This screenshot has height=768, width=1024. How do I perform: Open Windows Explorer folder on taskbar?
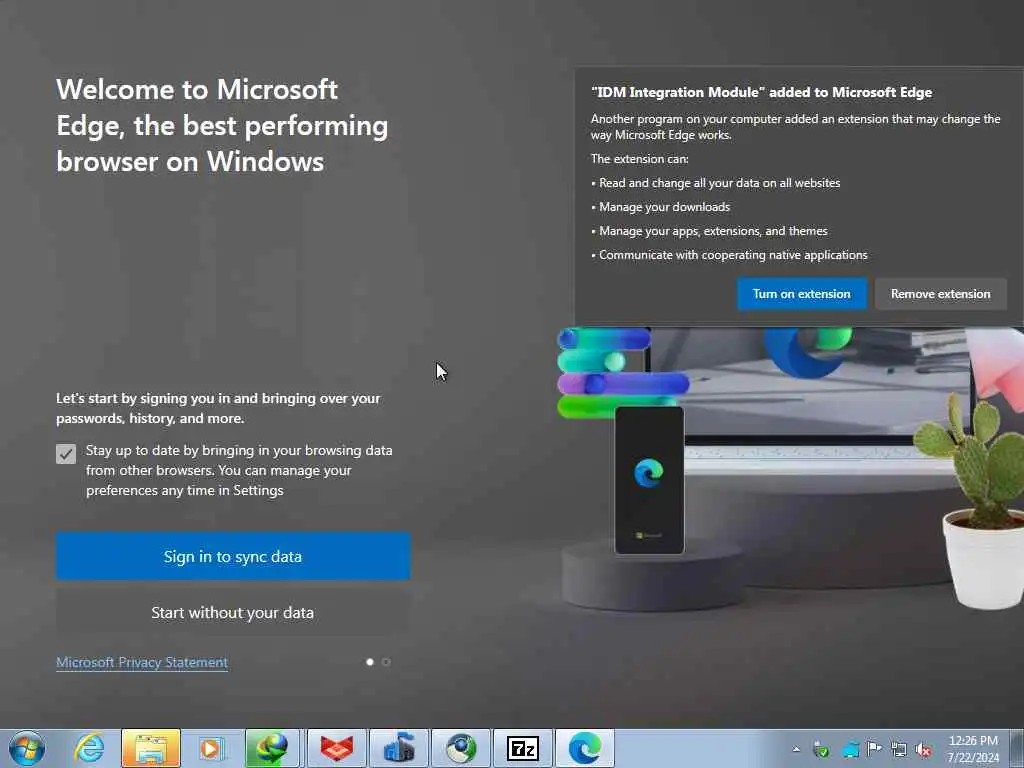coord(150,748)
